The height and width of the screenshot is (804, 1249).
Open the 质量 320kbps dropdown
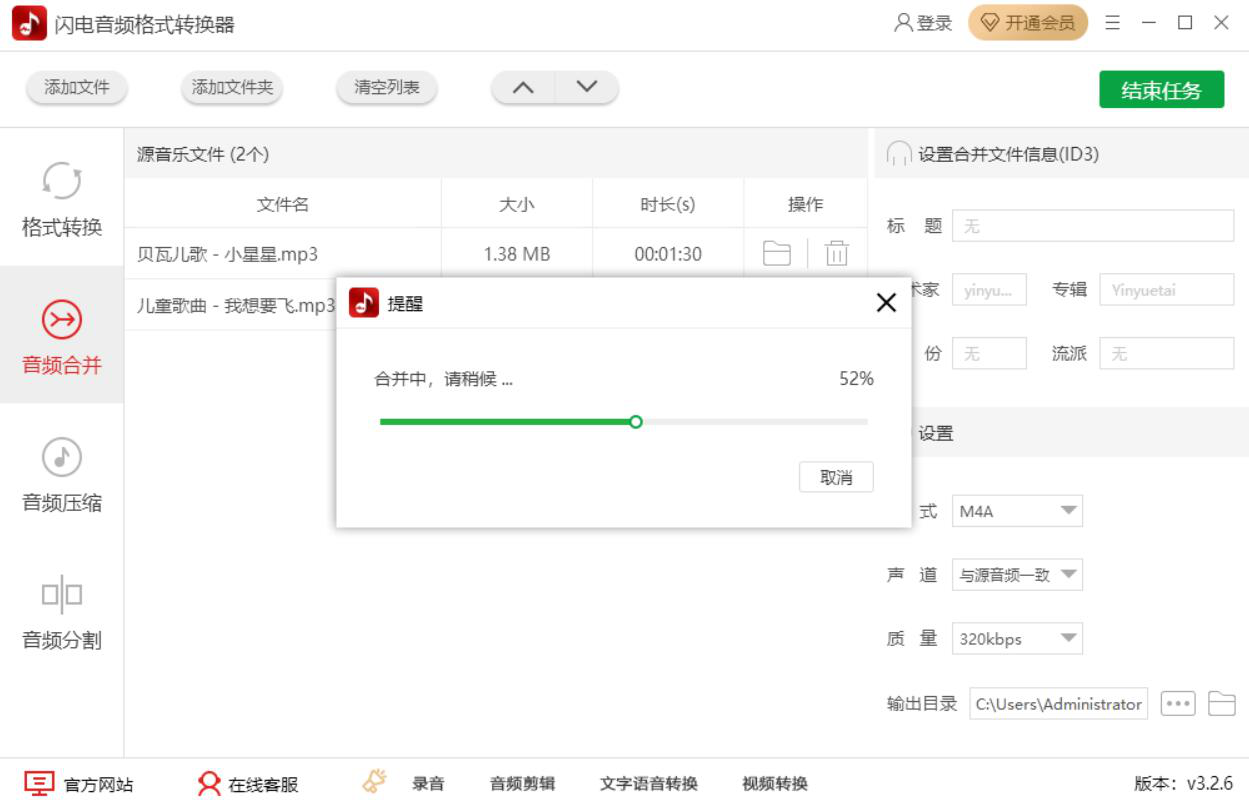pyautogui.click(x=1017, y=639)
